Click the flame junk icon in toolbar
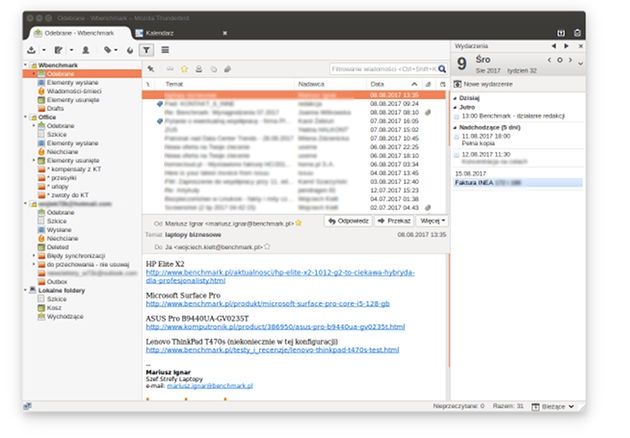The height and width of the screenshot is (438, 630). point(130,50)
